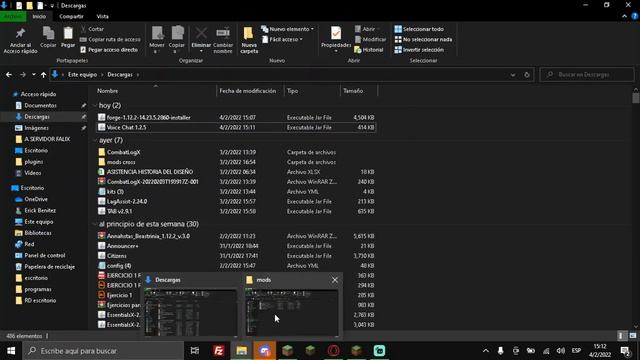
Task: Open OneDrive in navigation pane
Action: click(36, 199)
